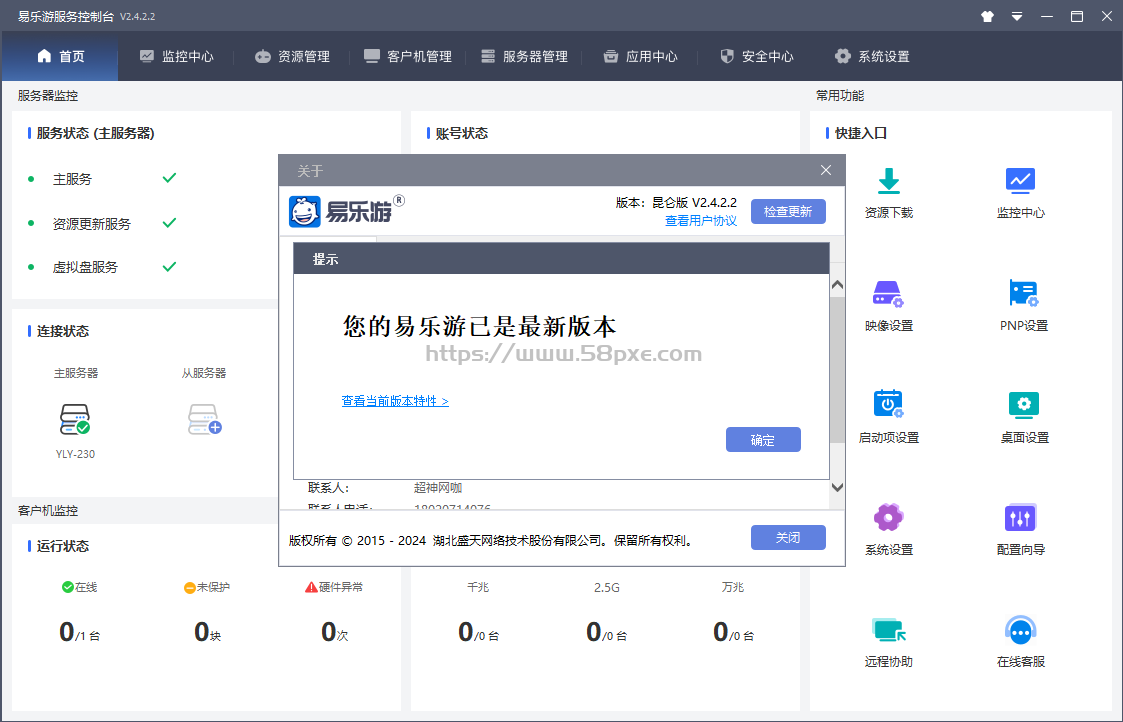Open the 查看当前版本特性 link
The image size is (1123, 722).
tap(395, 401)
